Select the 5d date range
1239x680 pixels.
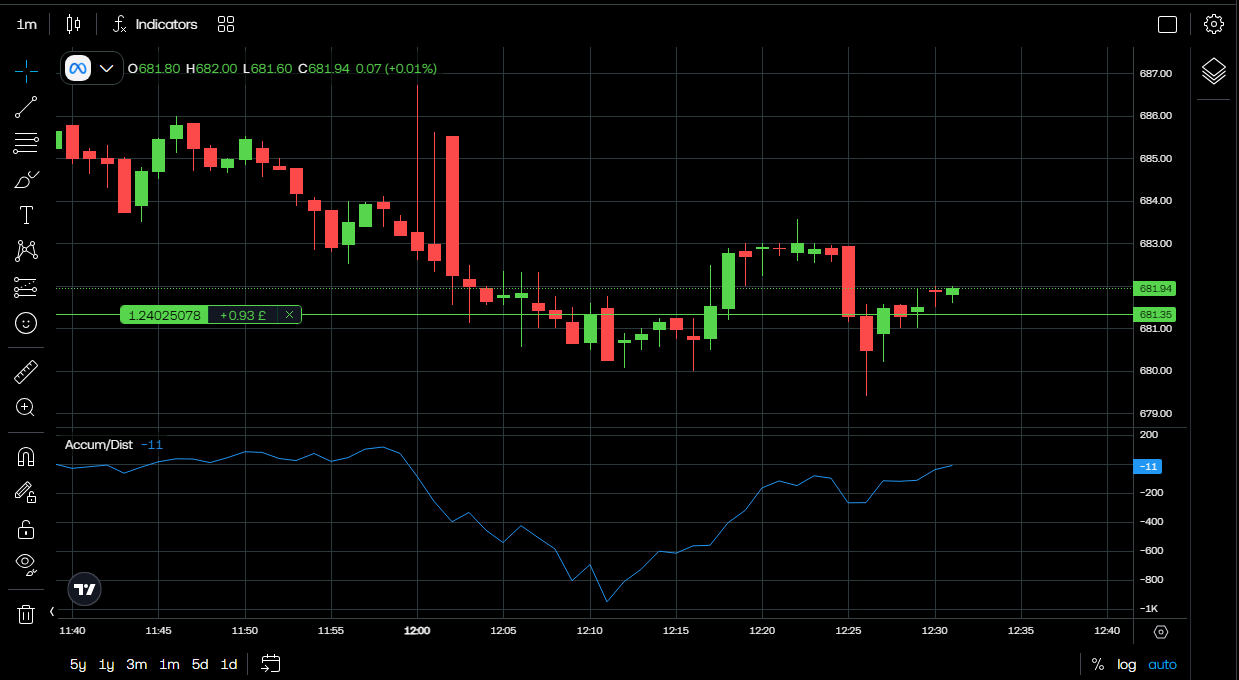[200, 664]
